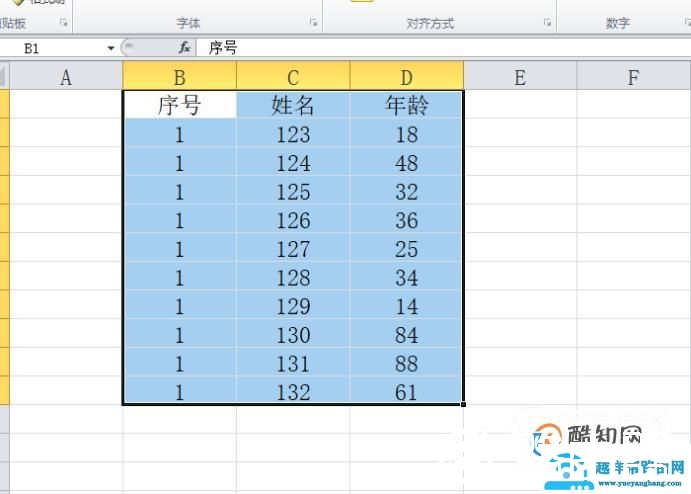The height and width of the screenshot is (494, 691).
Task: Select the cell containing 126
Action: (x=293, y=219)
